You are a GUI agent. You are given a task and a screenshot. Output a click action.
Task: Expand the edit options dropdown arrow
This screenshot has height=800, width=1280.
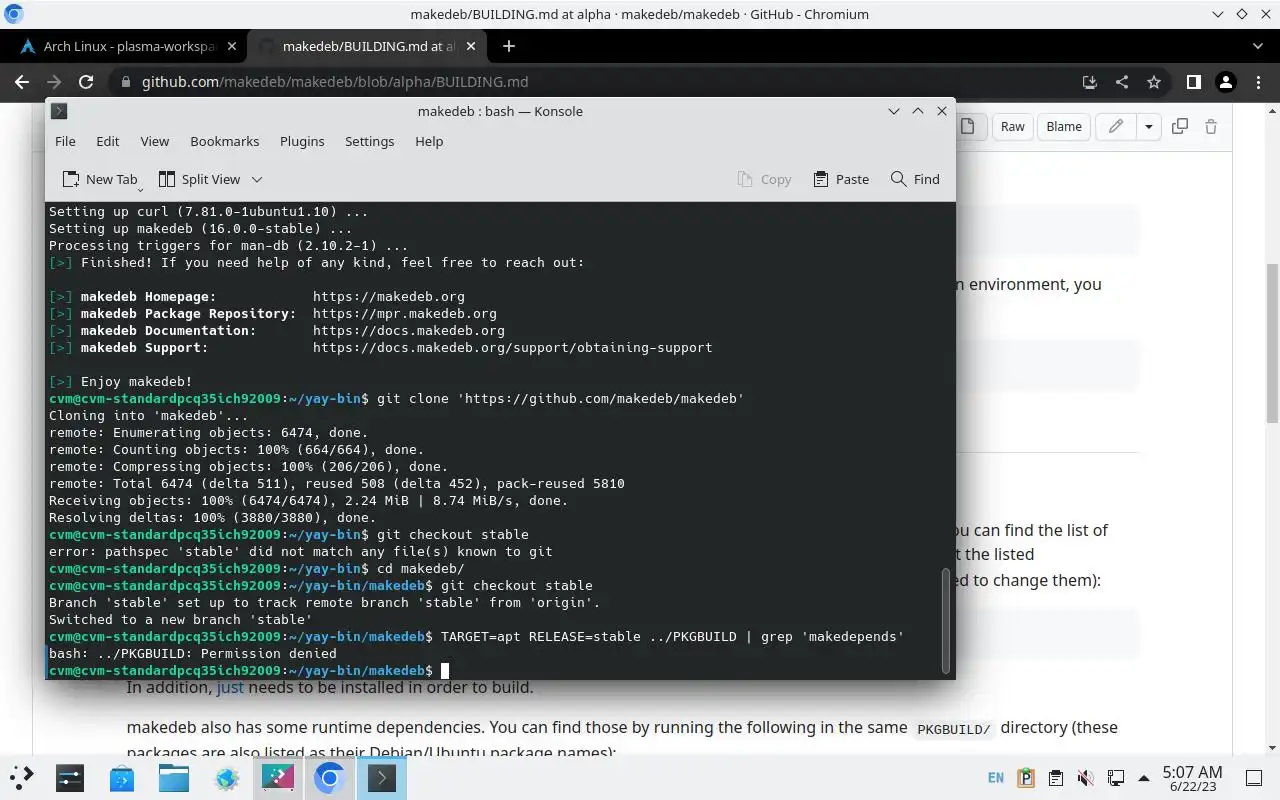tap(1148, 126)
